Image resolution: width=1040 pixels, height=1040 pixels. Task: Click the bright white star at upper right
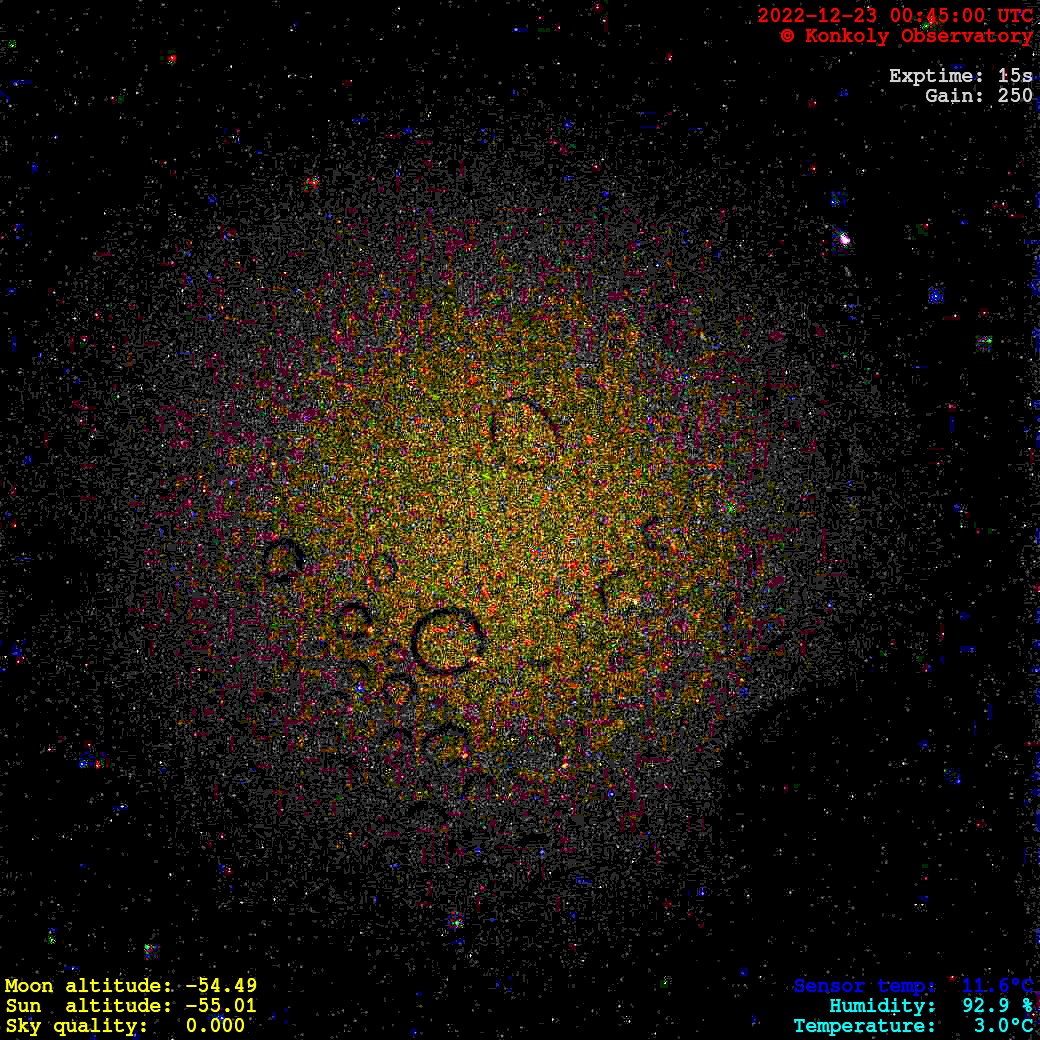pos(844,239)
